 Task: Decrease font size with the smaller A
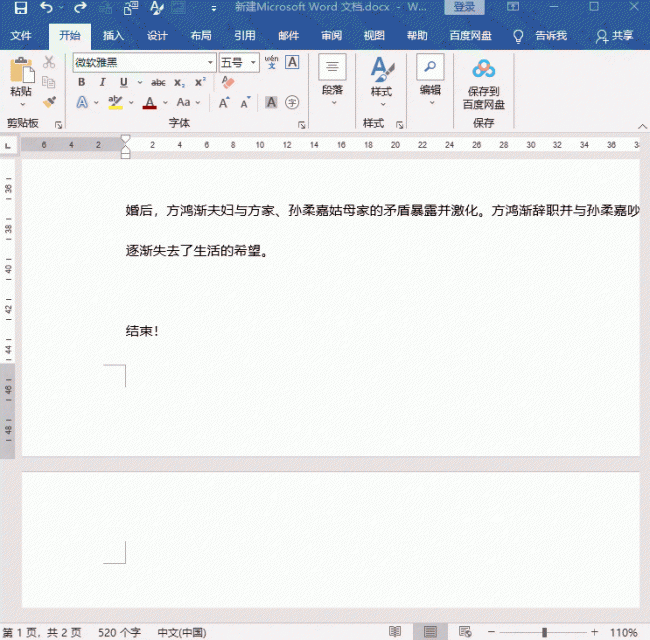tap(245, 102)
